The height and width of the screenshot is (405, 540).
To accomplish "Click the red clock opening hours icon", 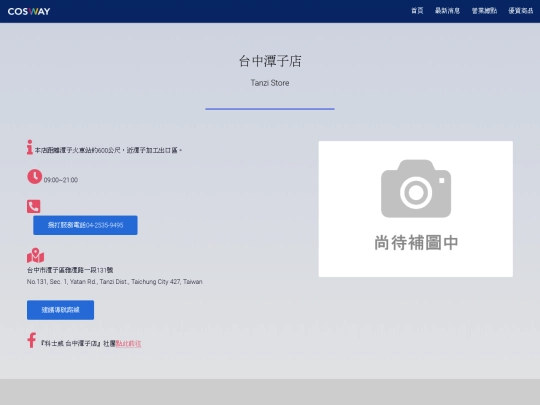I will [x=34, y=176].
